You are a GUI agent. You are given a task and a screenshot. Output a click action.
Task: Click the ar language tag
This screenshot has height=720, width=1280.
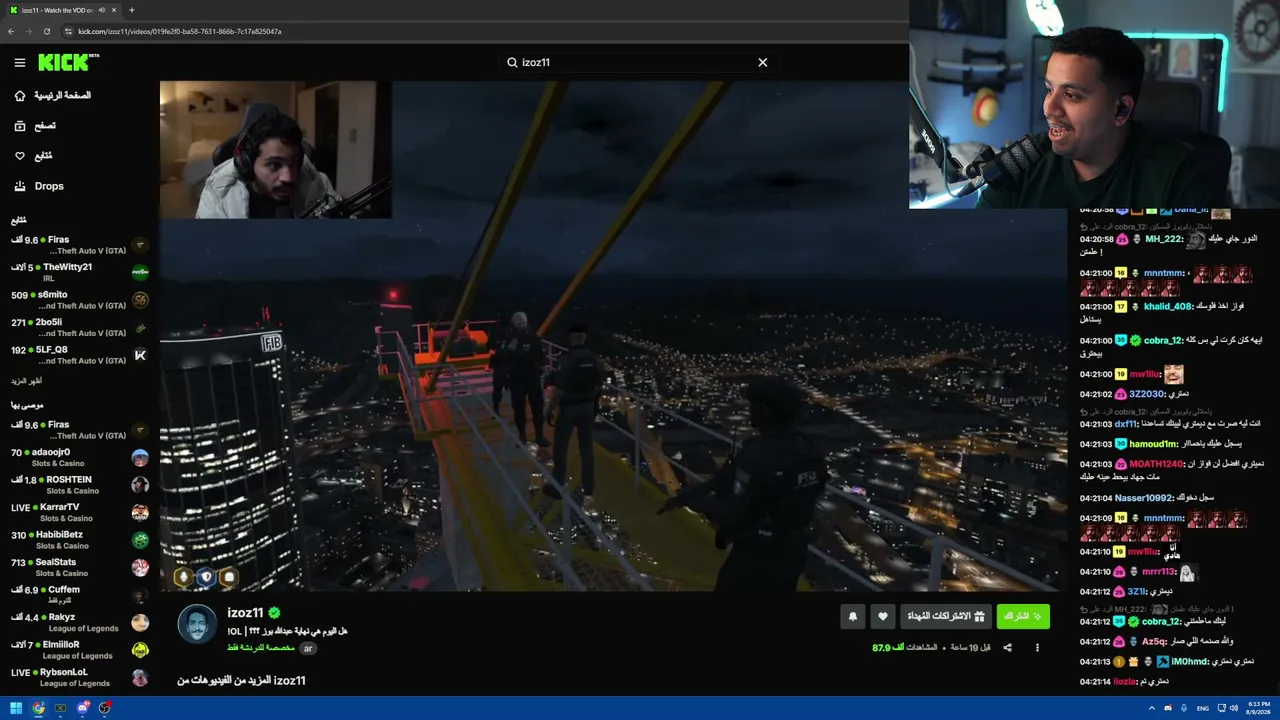click(308, 648)
